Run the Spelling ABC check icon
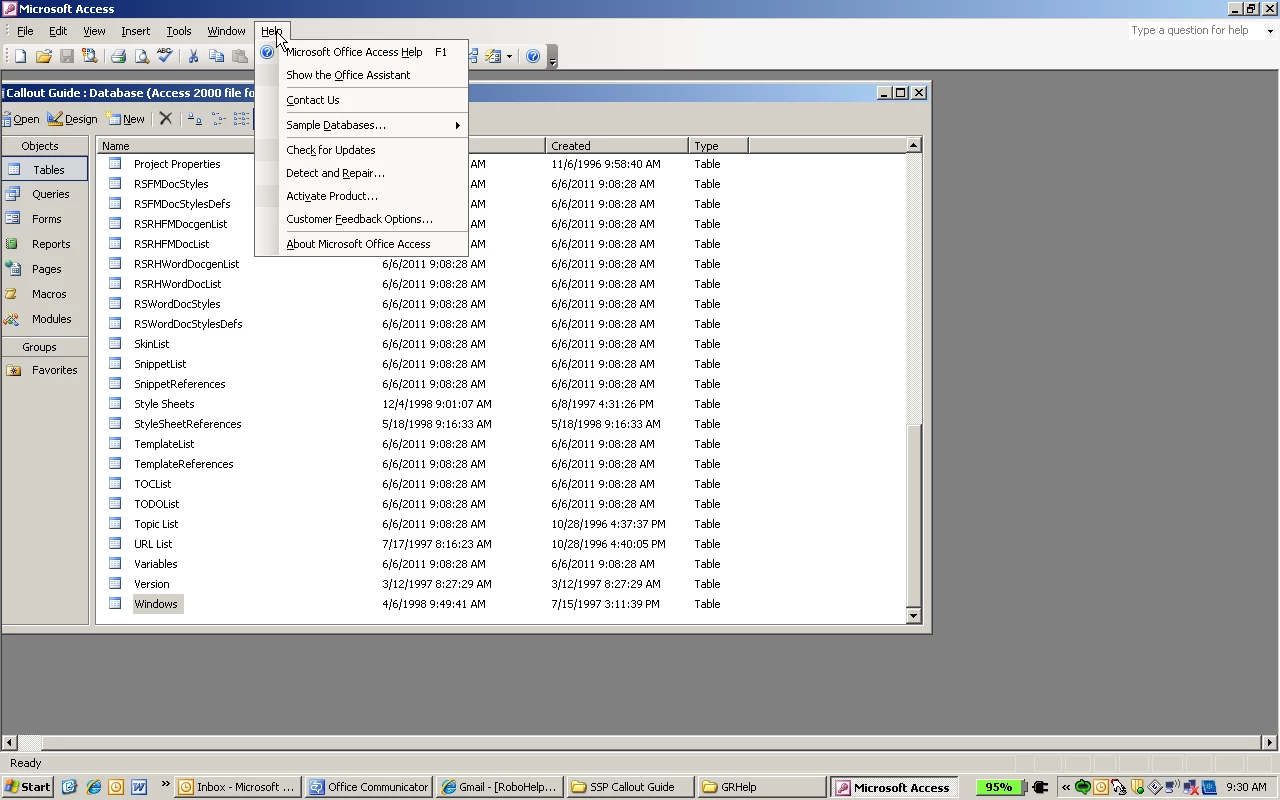The height and width of the screenshot is (800, 1280). [165, 57]
